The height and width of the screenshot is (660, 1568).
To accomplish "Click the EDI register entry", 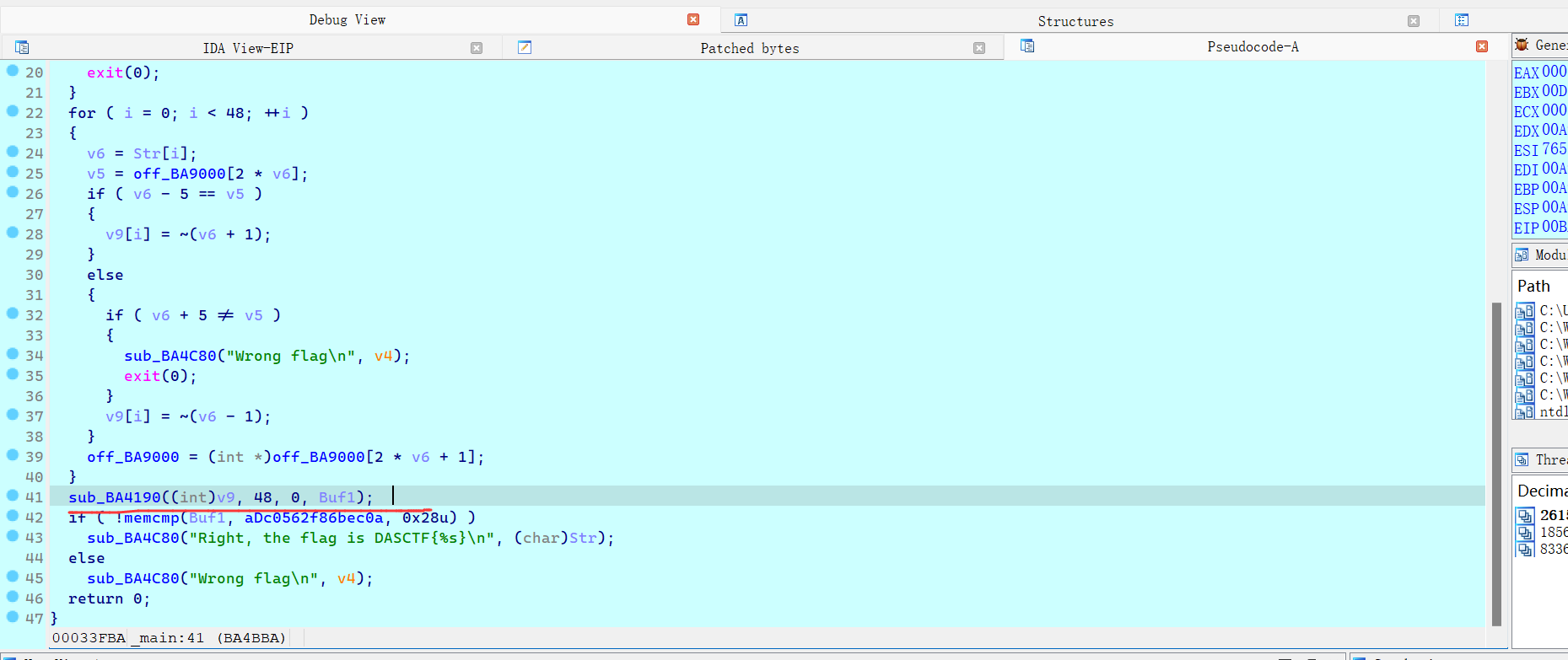I will [1540, 169].
